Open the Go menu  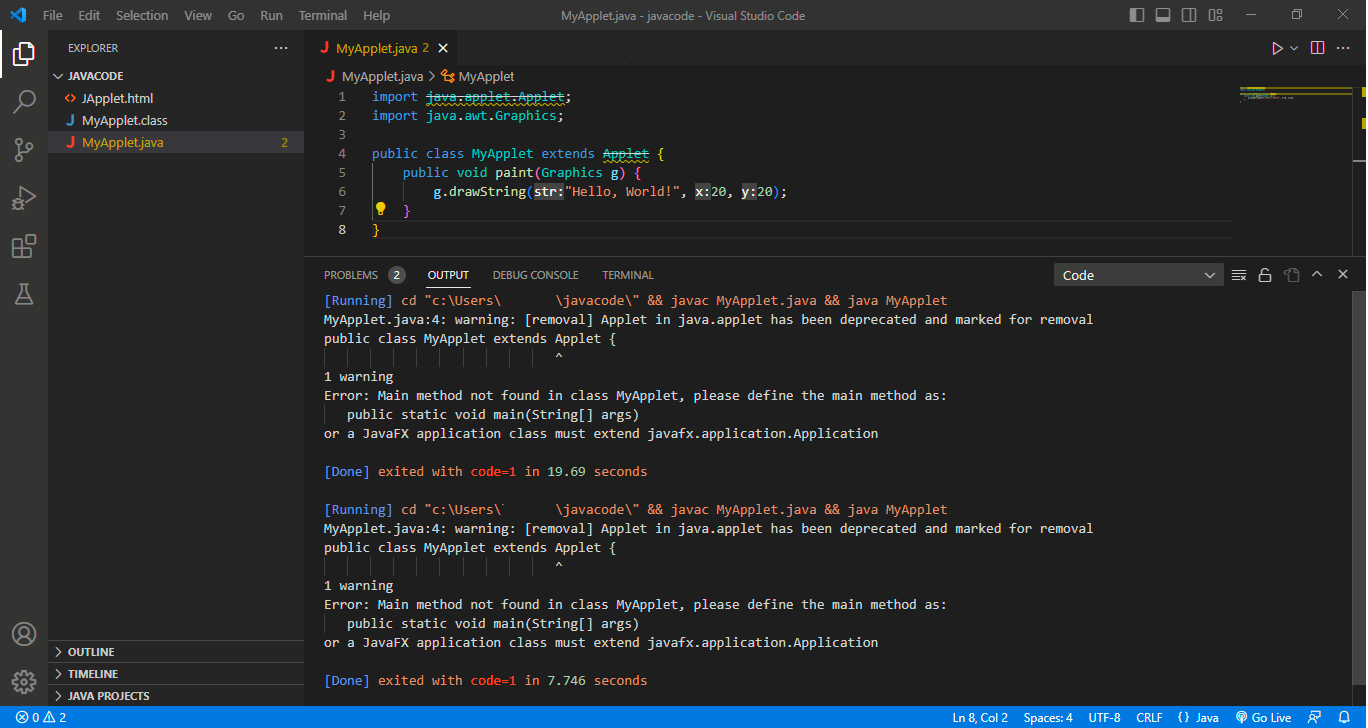[x=236, y=15]
